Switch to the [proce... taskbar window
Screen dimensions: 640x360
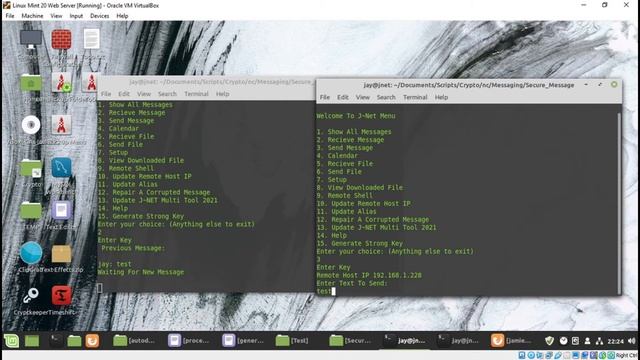pos(189,340)
